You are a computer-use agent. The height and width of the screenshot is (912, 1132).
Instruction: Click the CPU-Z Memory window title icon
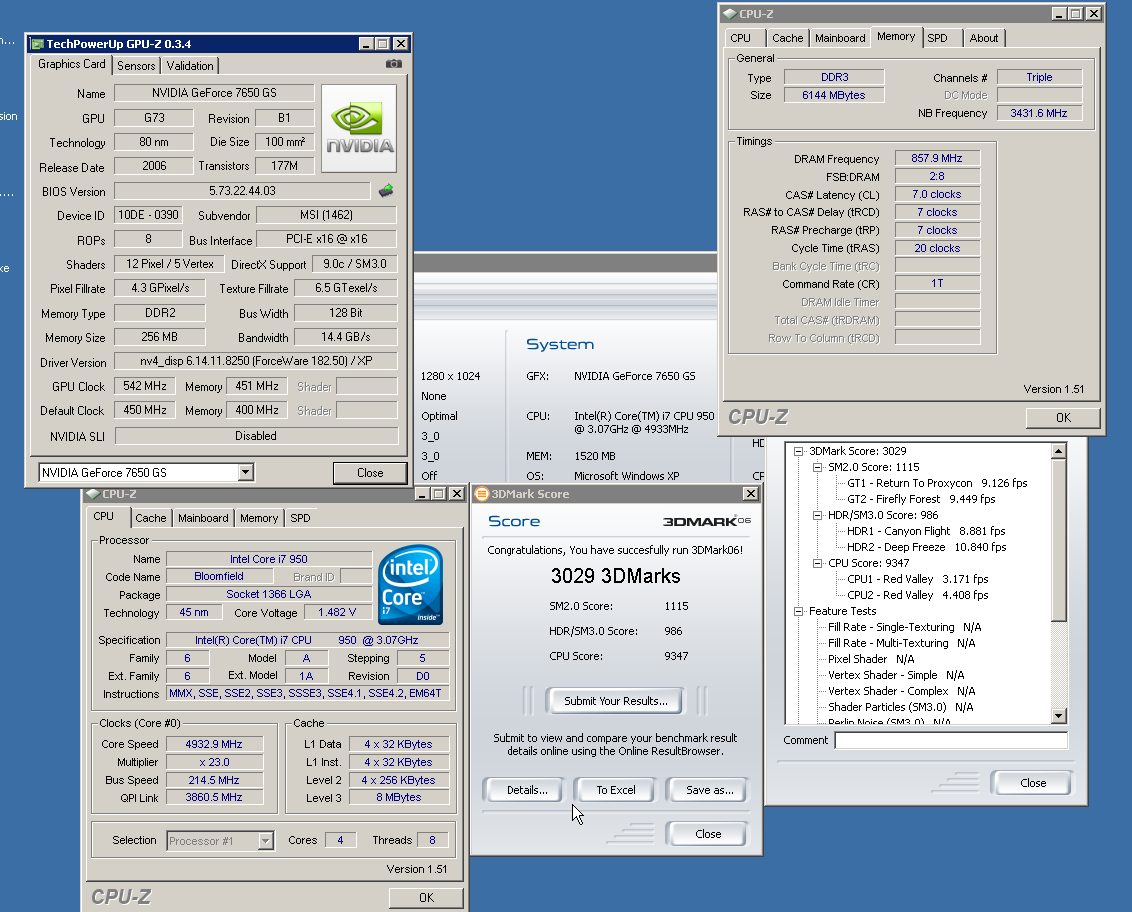click(730, 14)
